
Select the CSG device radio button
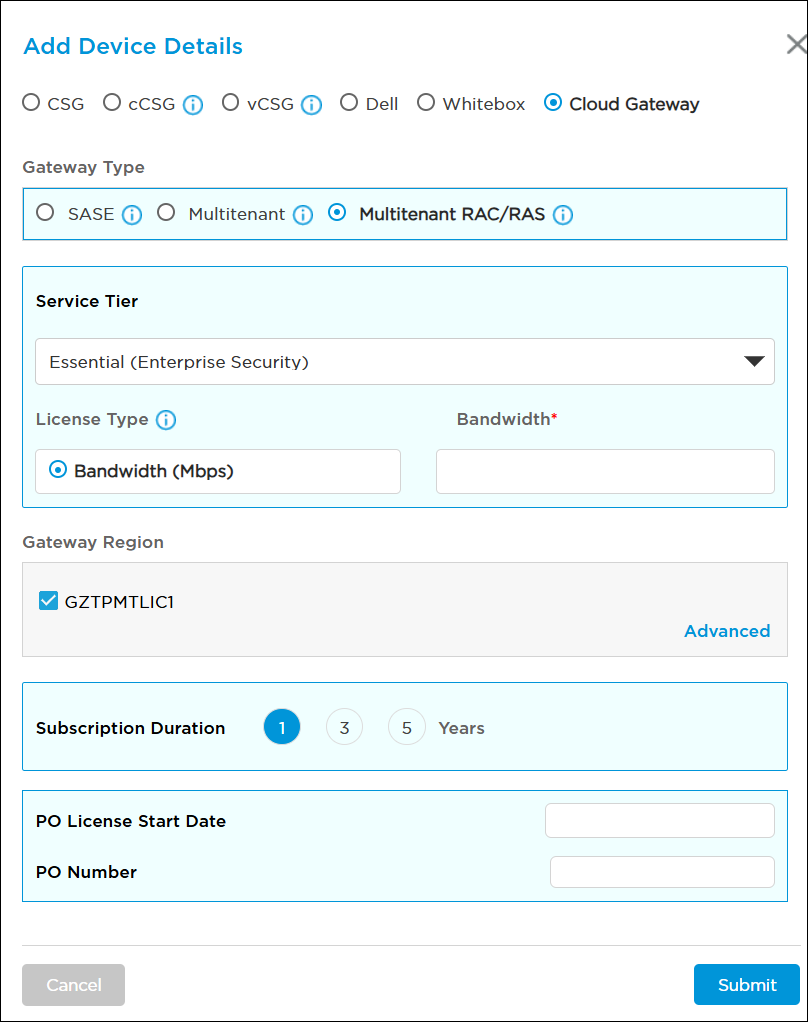click(x=32, y=103)
